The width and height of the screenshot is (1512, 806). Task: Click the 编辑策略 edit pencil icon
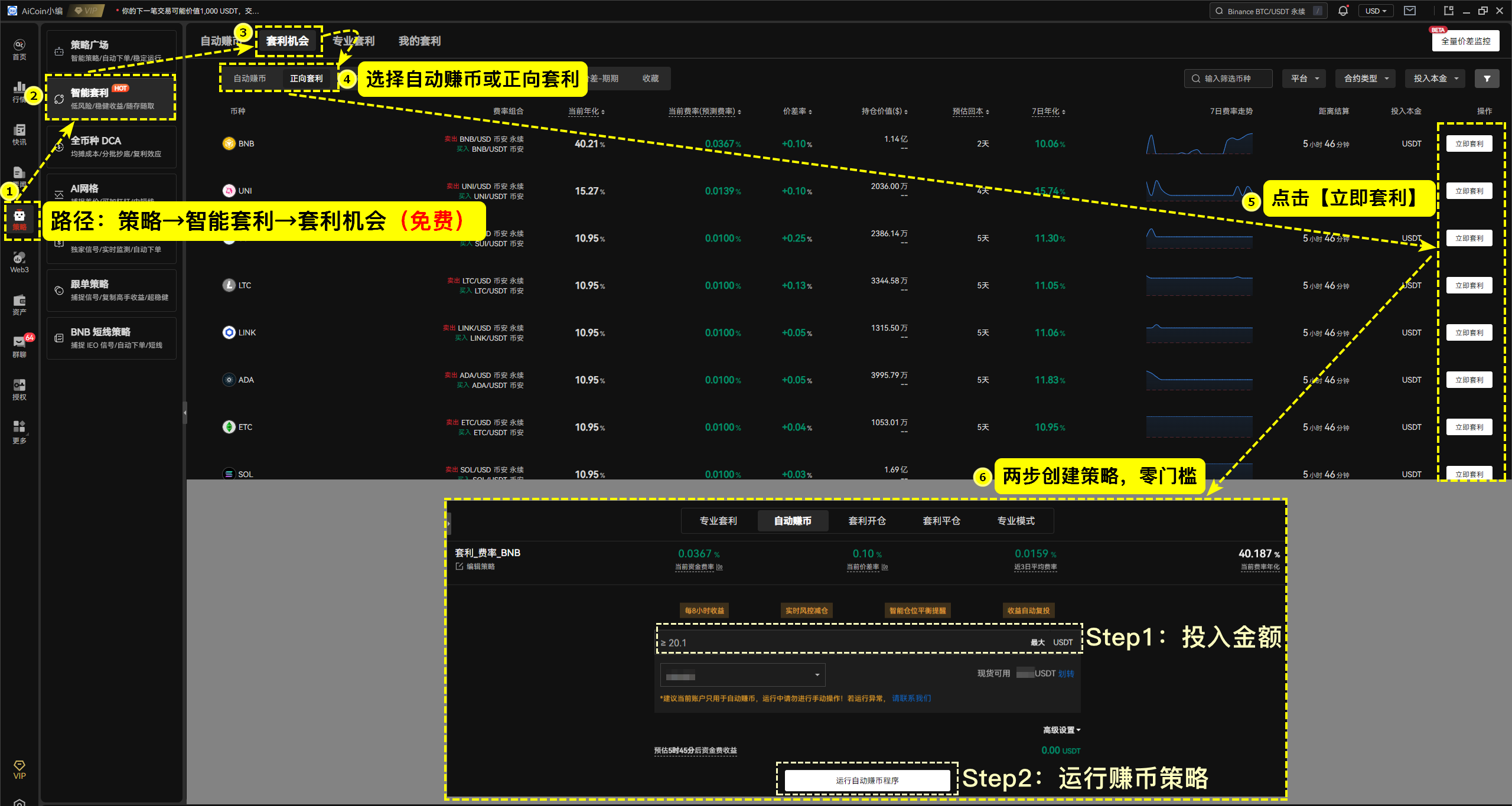tap(459, 566)
